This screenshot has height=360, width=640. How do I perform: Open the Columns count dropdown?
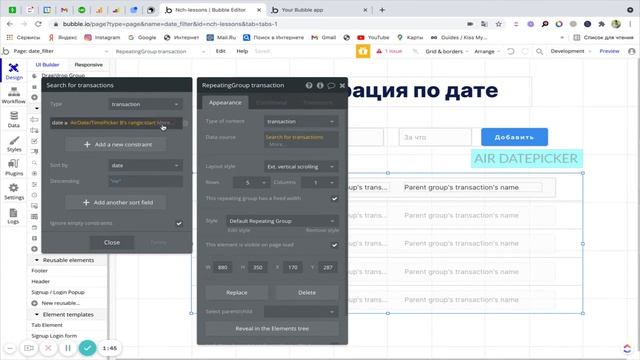point(320,182)
